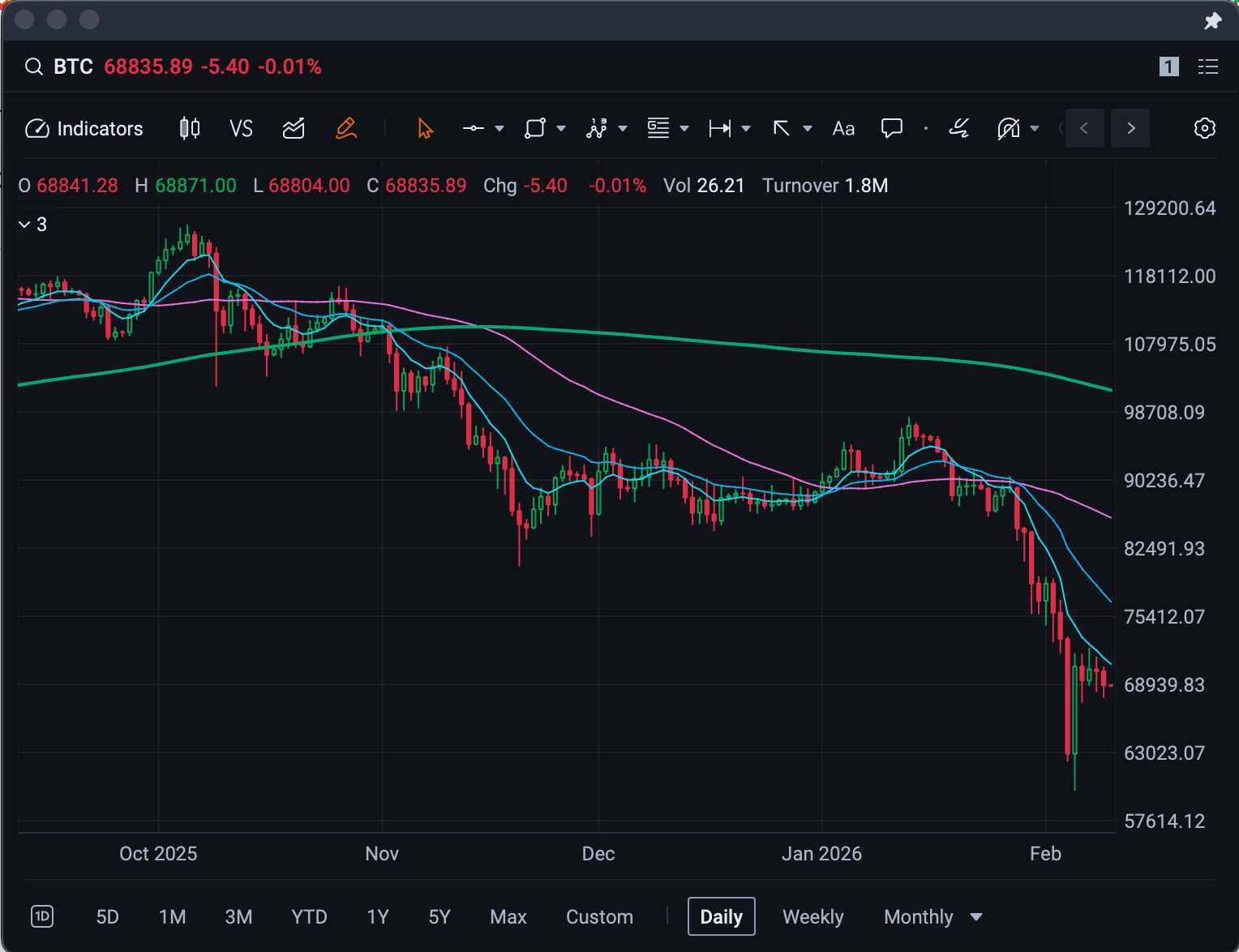This screenshot has height=952, width=1239.
Task: Open the candlestick chart type selector
Action: pyautogui.click(x=189, y=128)
